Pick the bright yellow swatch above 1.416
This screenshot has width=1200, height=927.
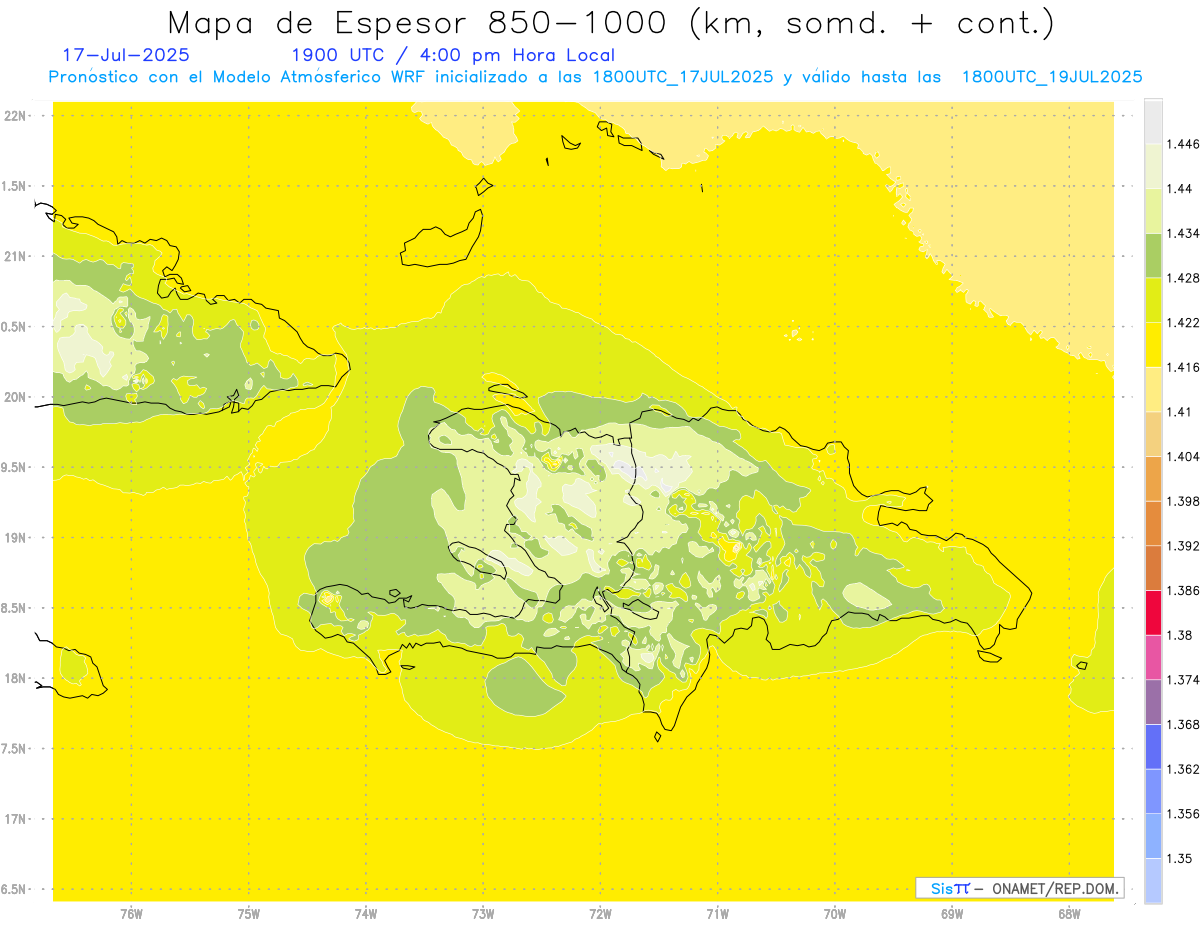pyautogui.click(x=1153, y=344)
